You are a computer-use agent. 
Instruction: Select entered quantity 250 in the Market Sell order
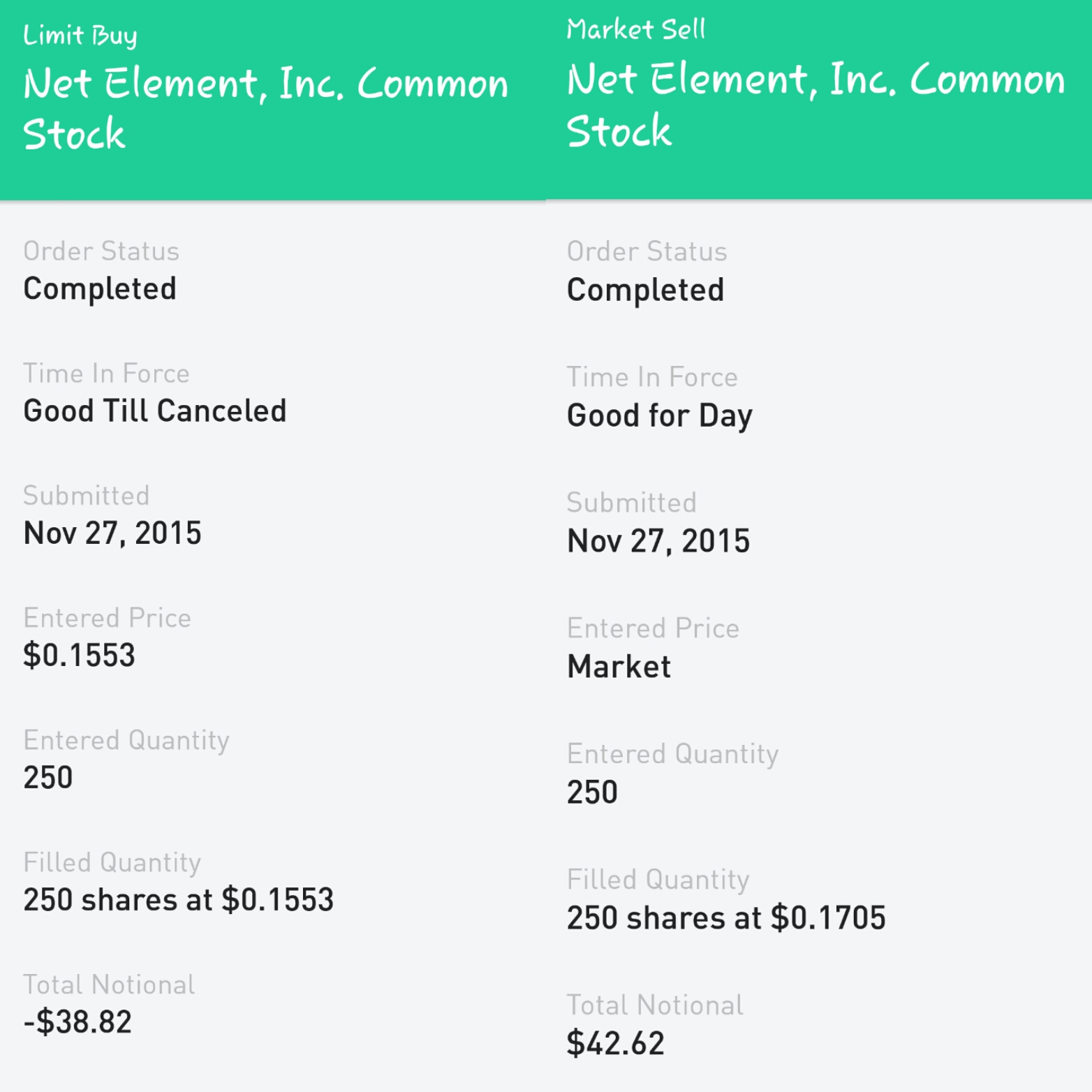tap(592, 792)
